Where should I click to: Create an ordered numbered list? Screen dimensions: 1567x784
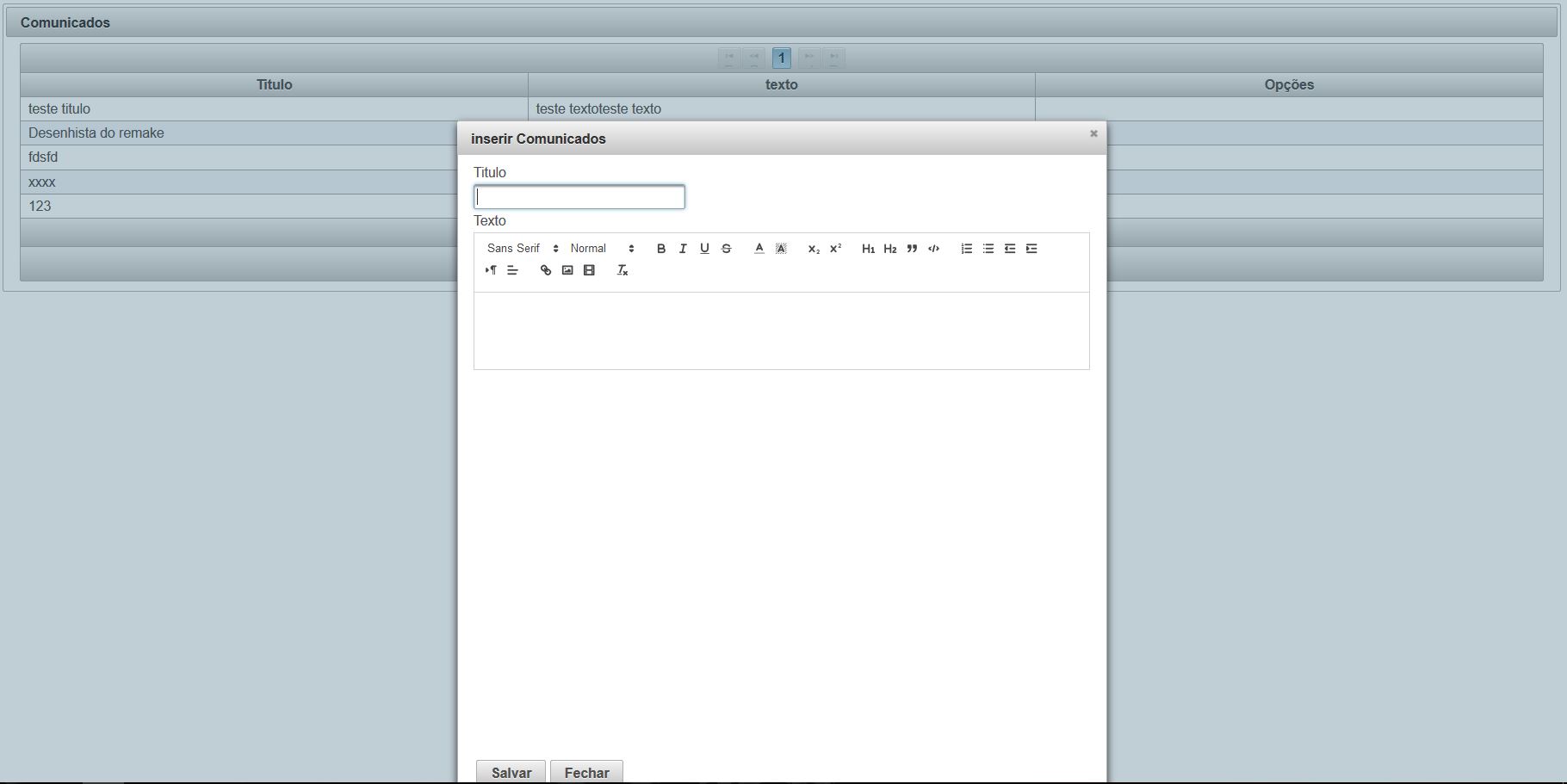tap(967, 249)
